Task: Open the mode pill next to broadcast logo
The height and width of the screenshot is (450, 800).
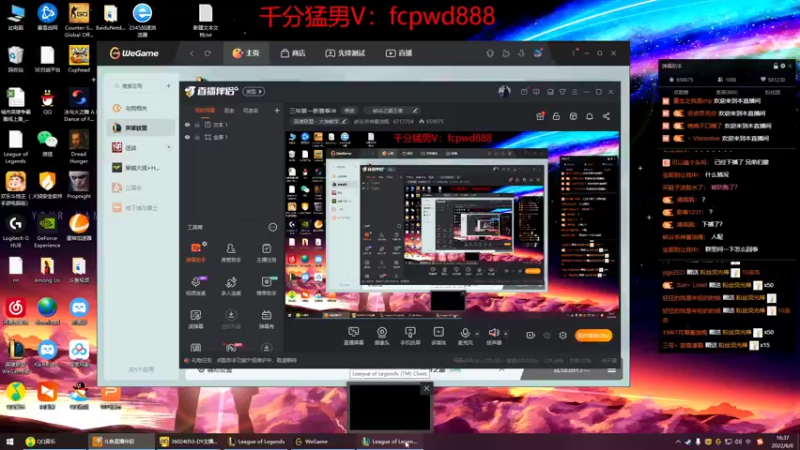Action: point(254,92)
